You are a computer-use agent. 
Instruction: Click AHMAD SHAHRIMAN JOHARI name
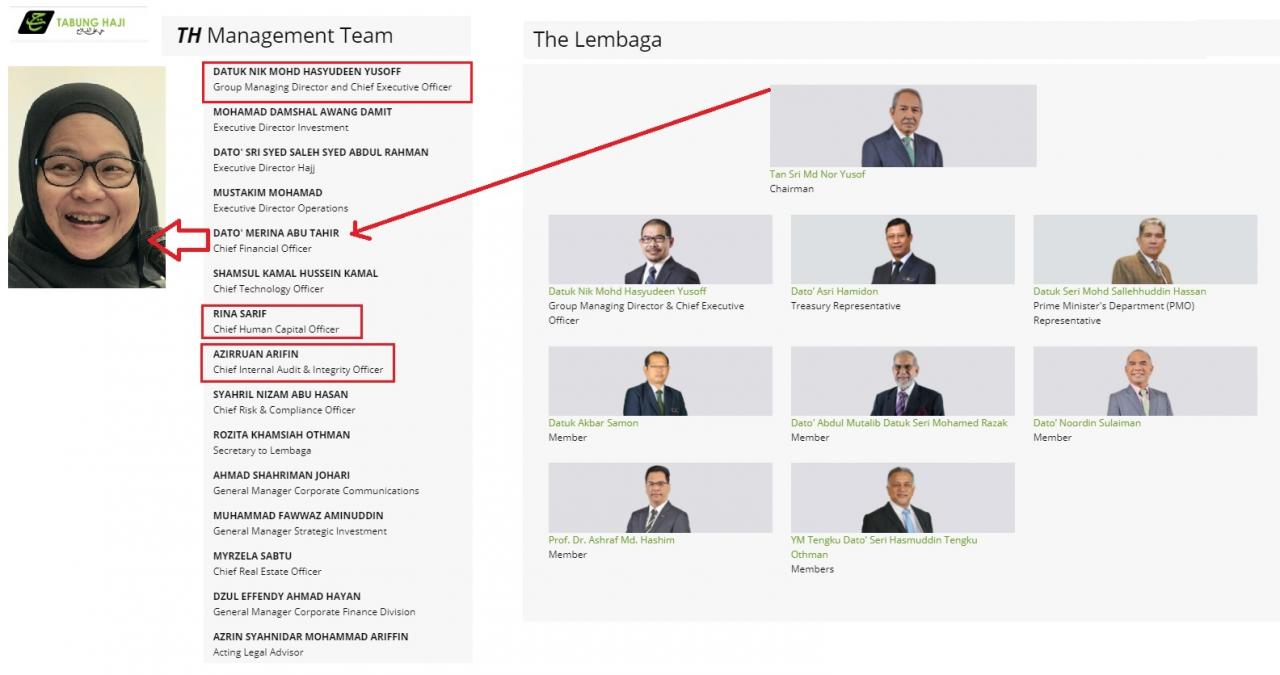[281, 475]
